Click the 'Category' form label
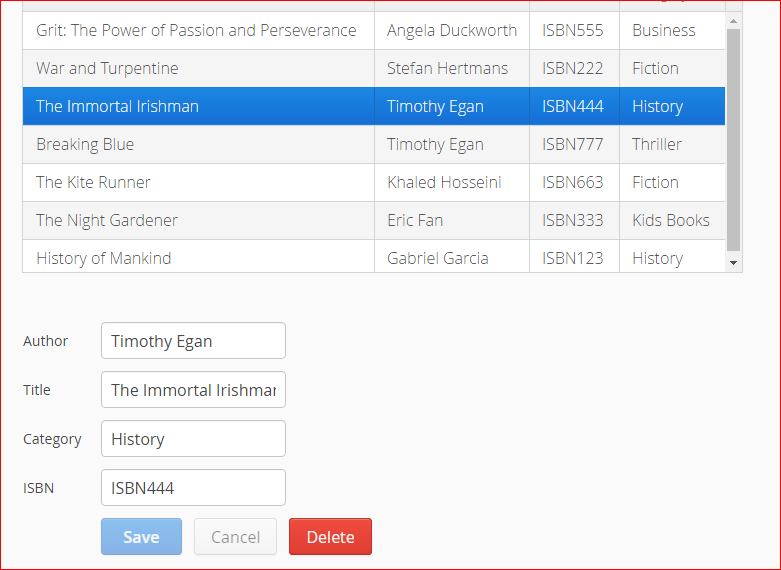 click(52, 439)
